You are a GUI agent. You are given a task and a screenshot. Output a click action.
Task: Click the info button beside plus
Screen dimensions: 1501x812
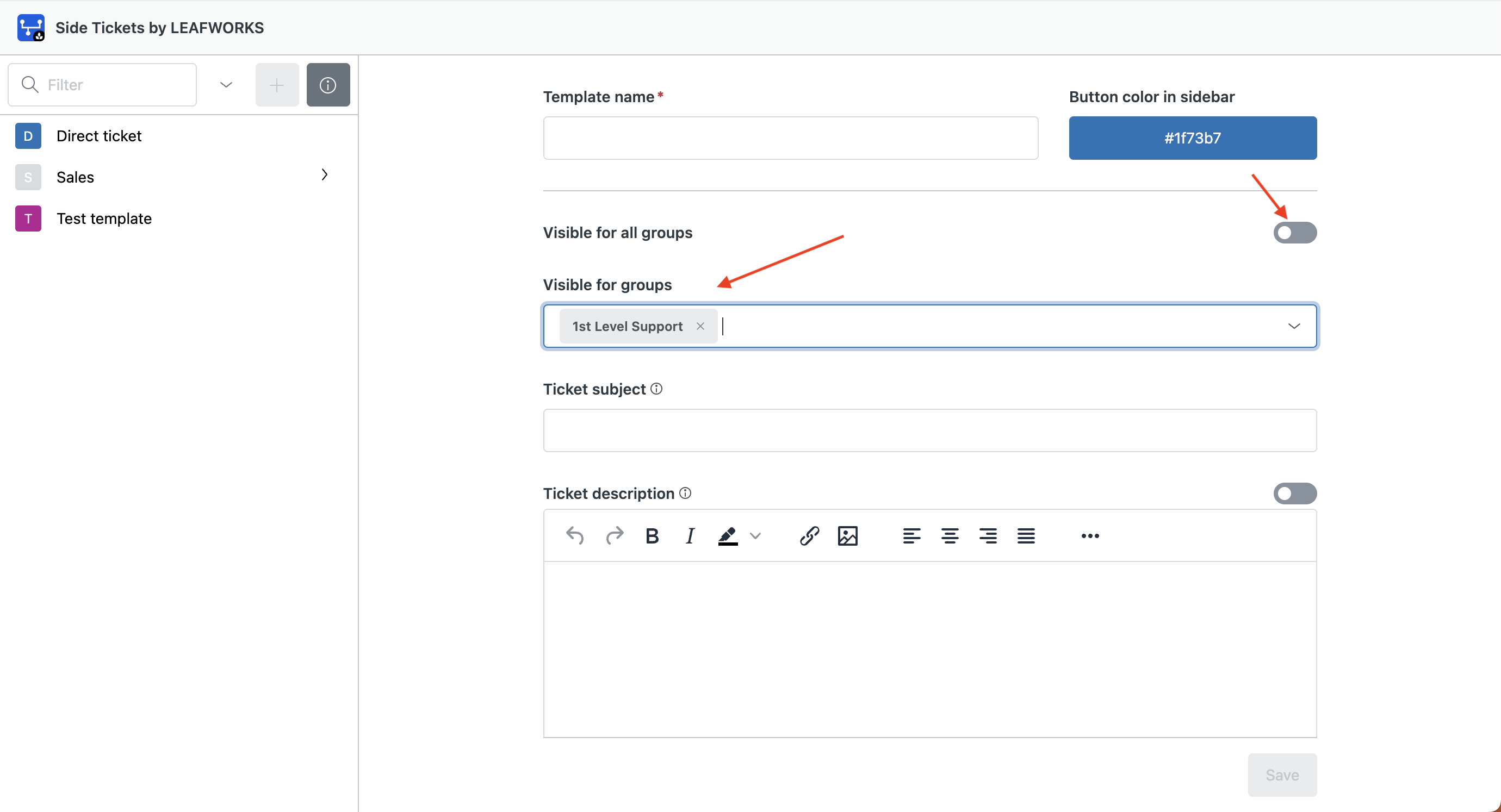328,85
